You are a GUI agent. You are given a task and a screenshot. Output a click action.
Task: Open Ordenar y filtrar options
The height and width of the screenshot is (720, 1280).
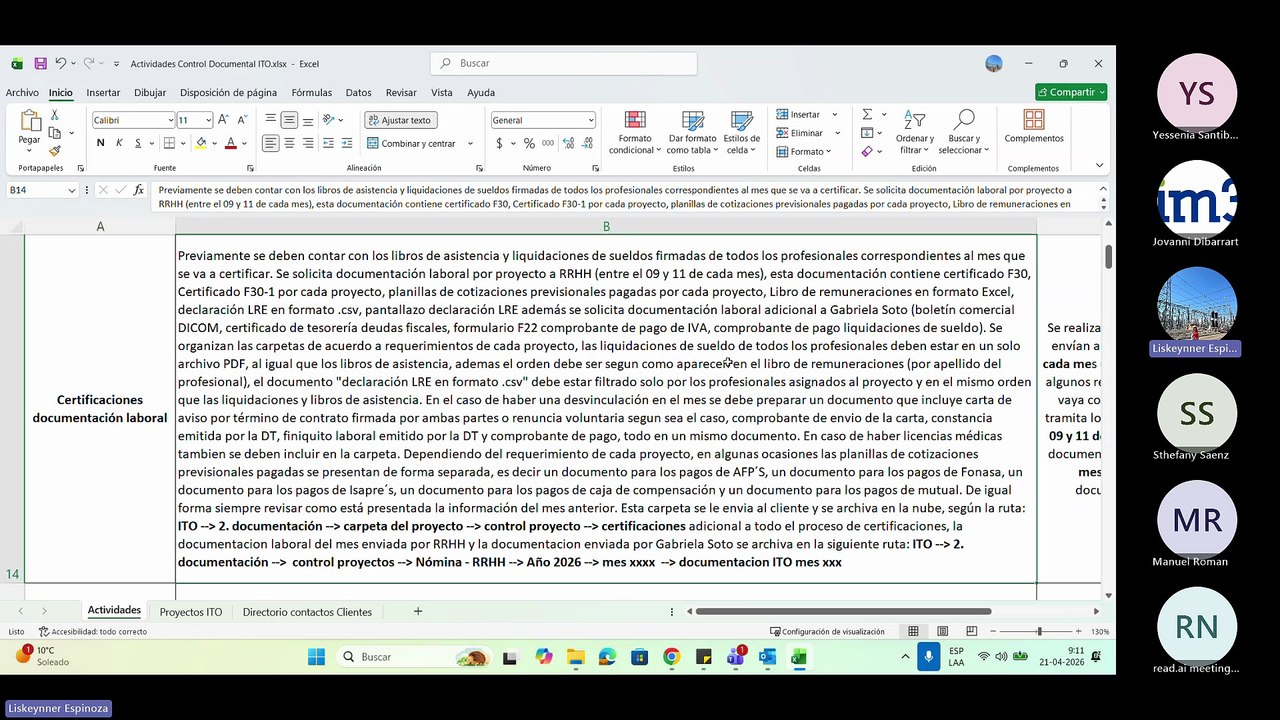click(916, 132)
